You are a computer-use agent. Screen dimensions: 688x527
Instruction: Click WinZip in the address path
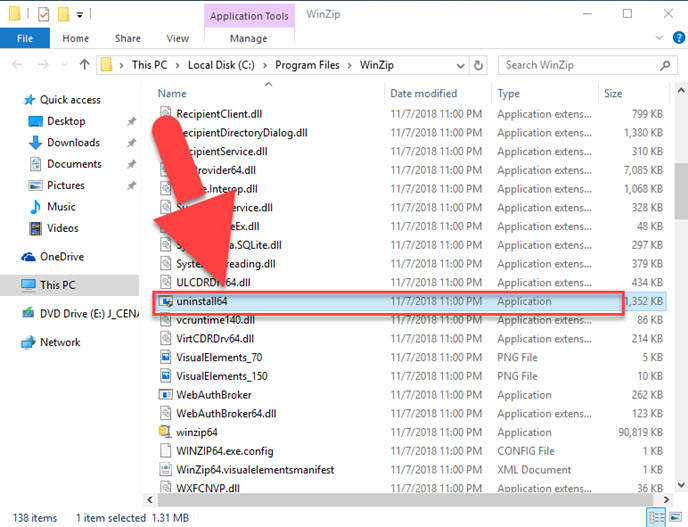click(x=376, y=65)
